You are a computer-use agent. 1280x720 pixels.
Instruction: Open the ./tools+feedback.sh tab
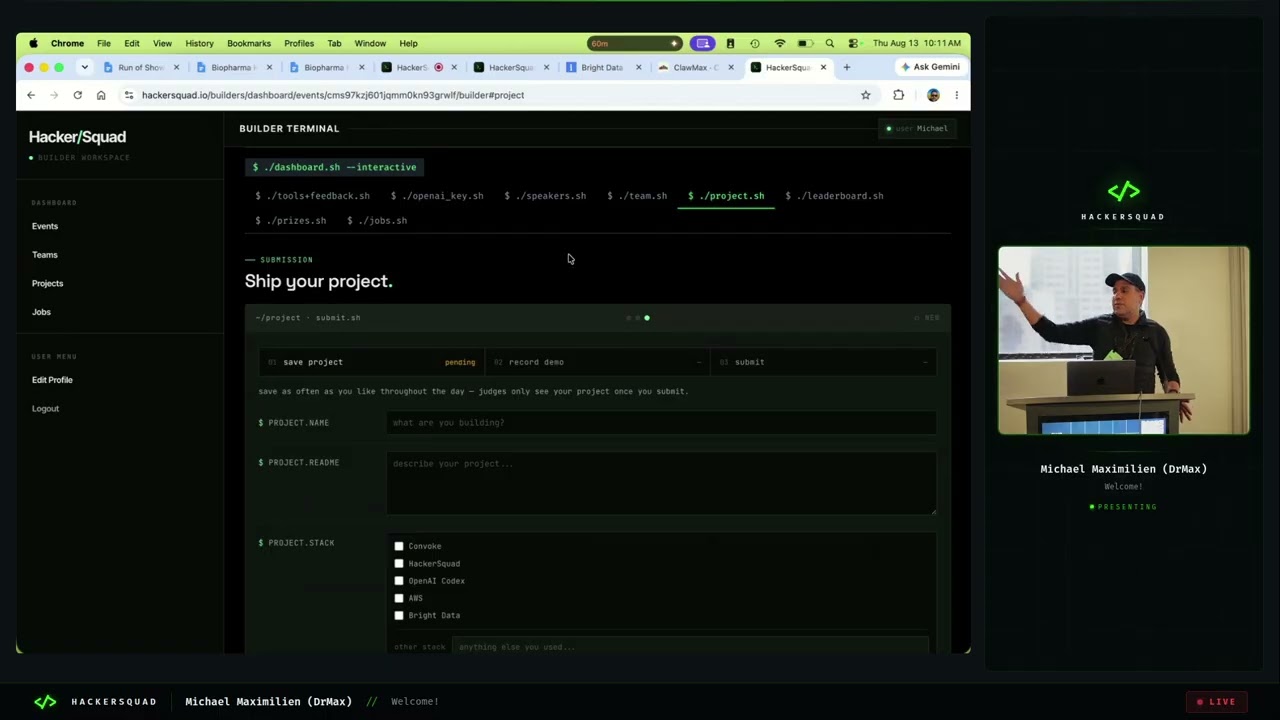point(312,196)
